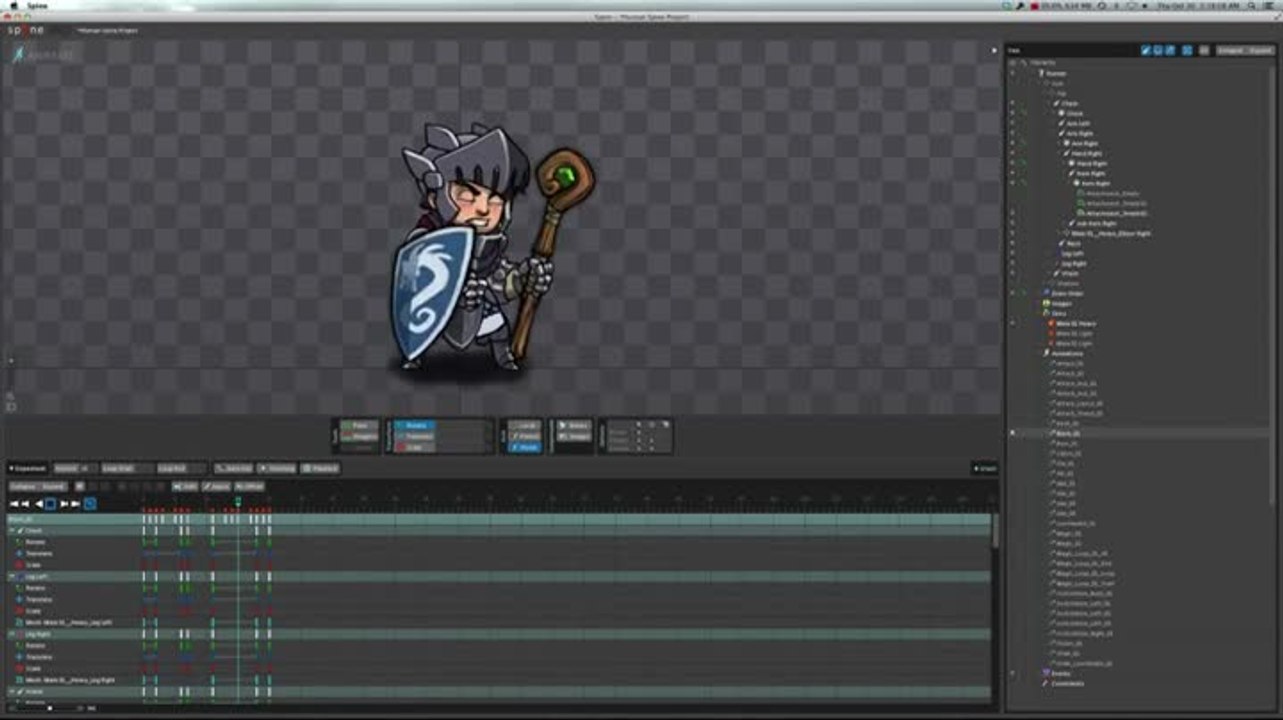Toggle third blue filter icon in Tree panel
Image resolution: width=1283 pixels, height=720 pixels.
pyautogui.click(x=1170, y=50)
